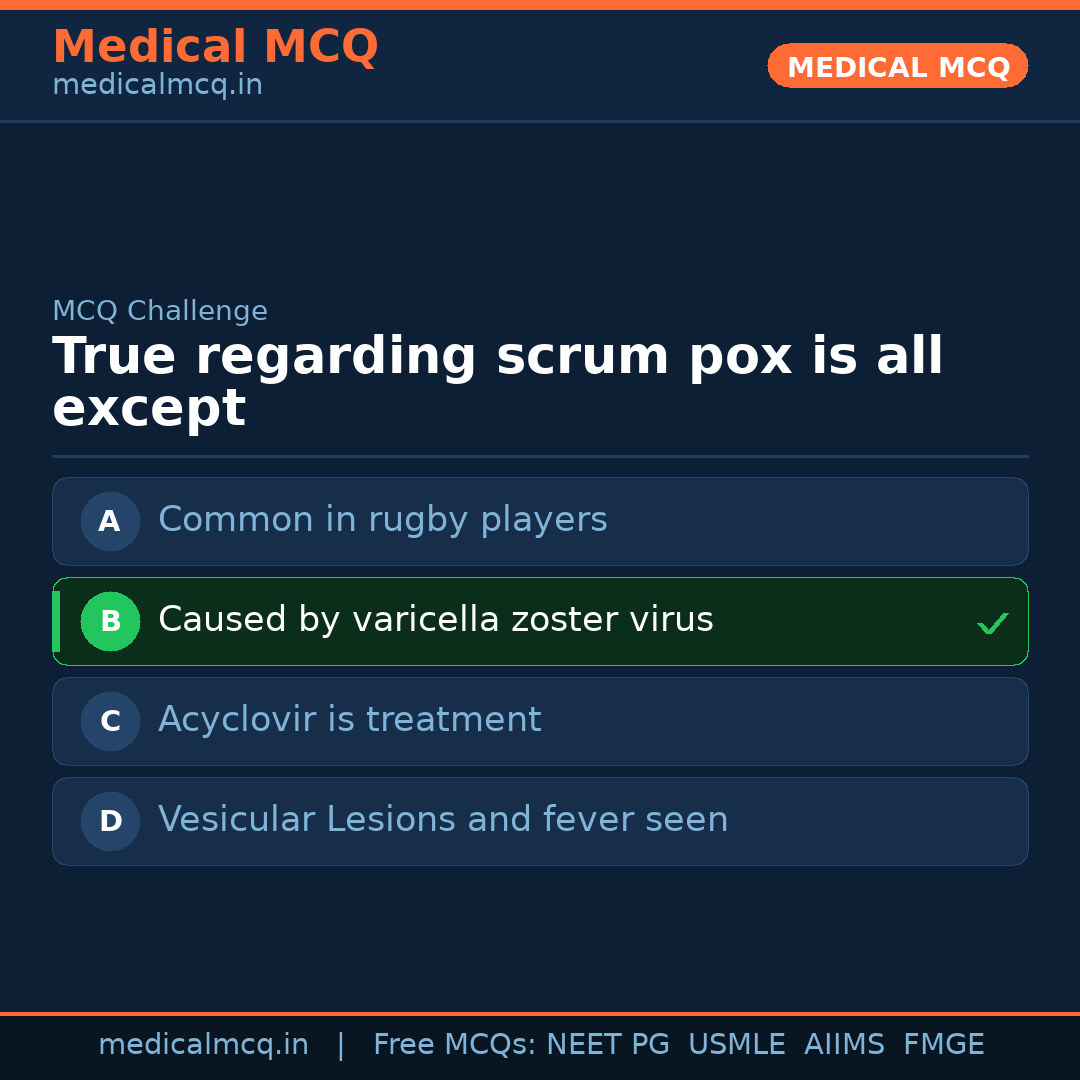Open medicalmcq.in link under the header title
The height and width of the screenshot is (1080, 1080).
click(157, 86)
